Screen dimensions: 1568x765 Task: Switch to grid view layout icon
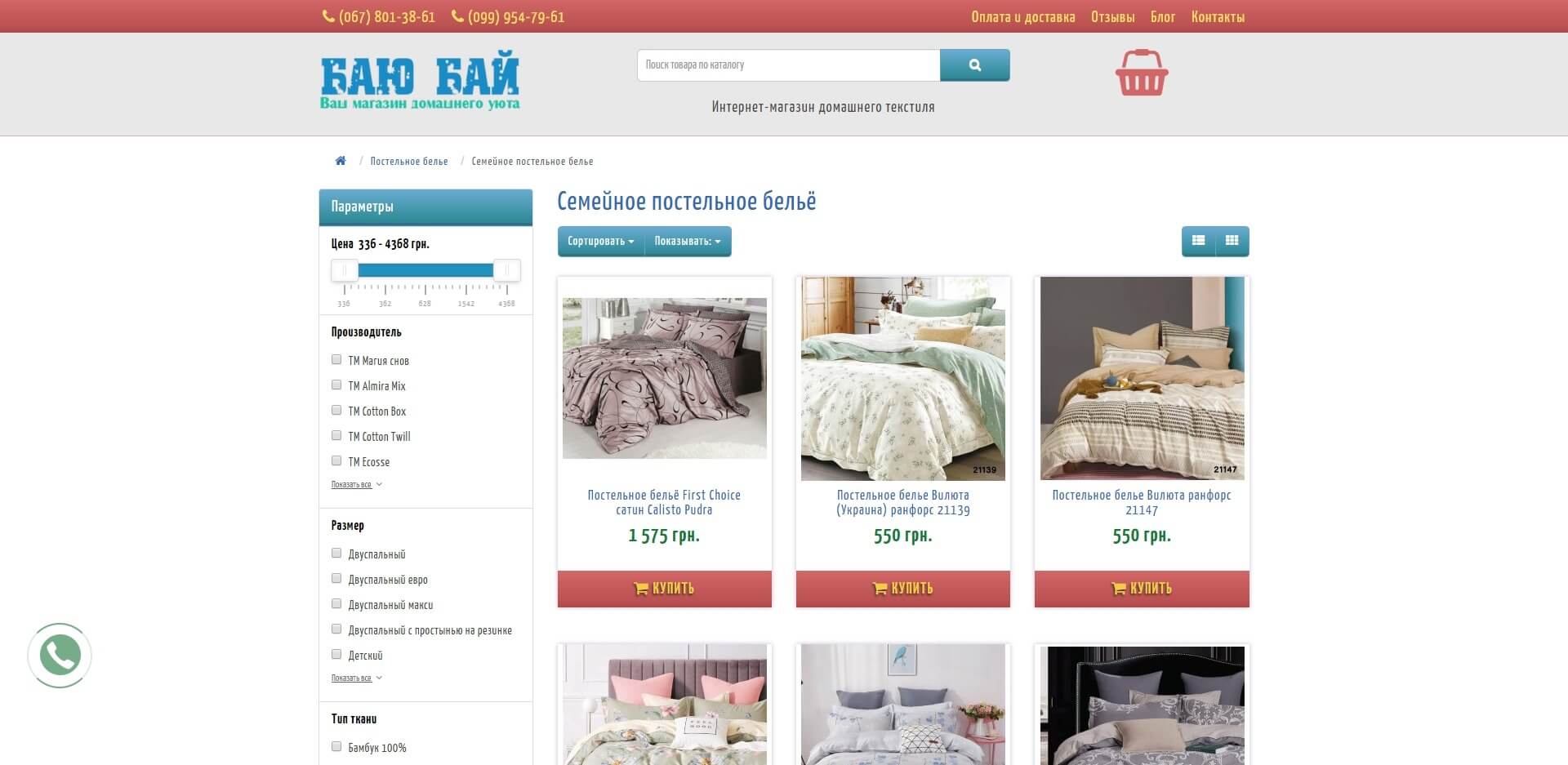pos(1232,241)
